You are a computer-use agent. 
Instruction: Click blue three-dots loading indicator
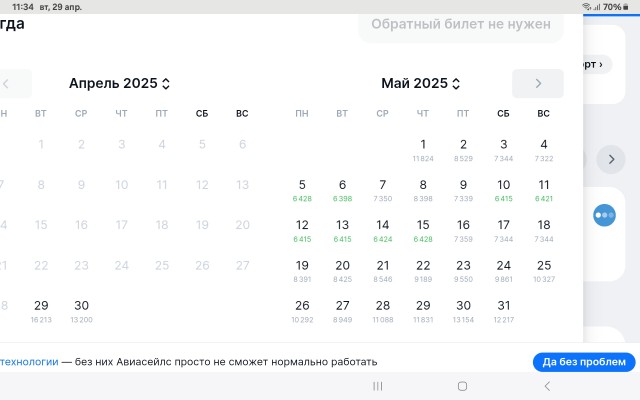(x=604, y=215)
